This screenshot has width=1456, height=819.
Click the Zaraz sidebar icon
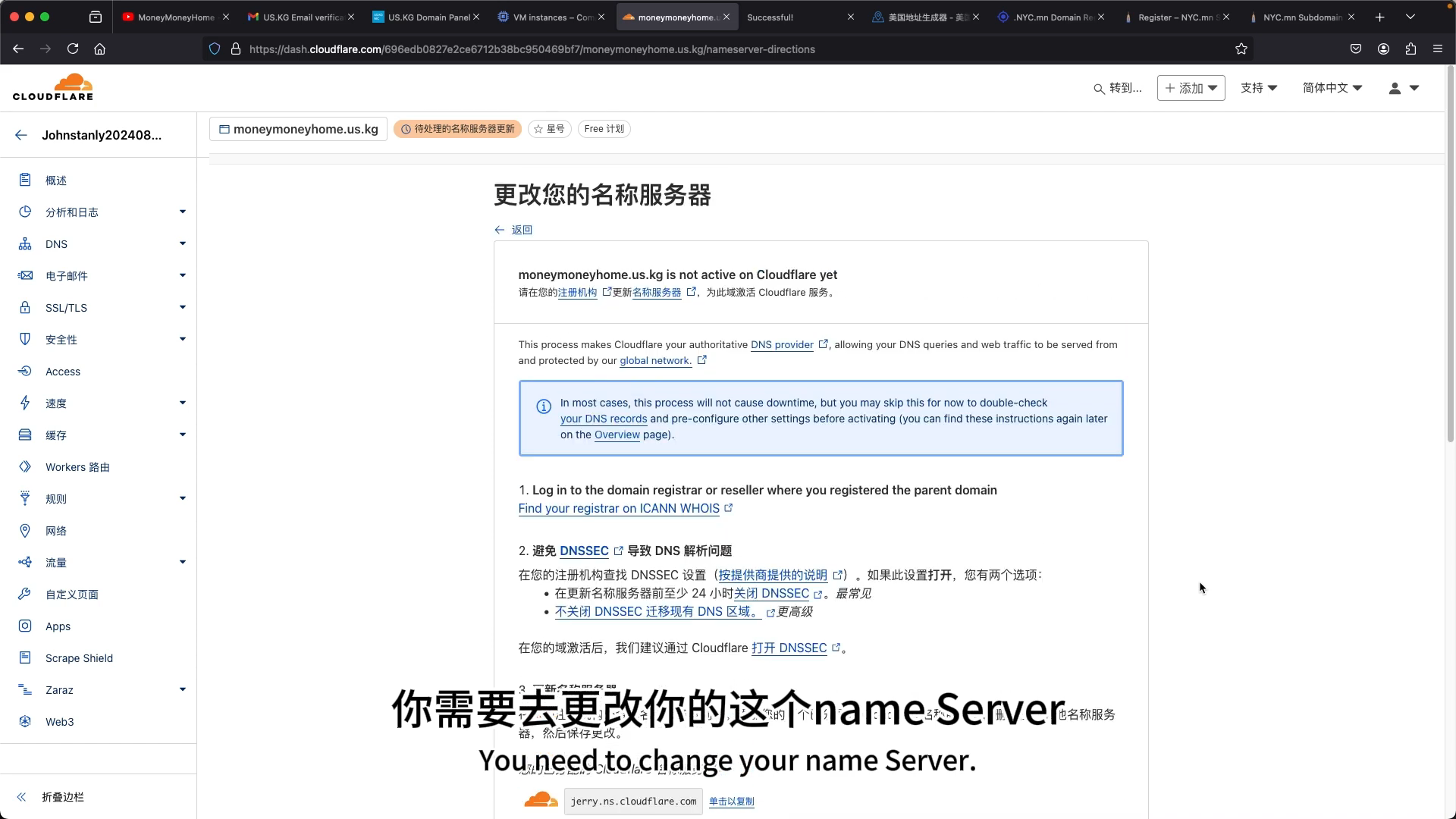(25, 689)
